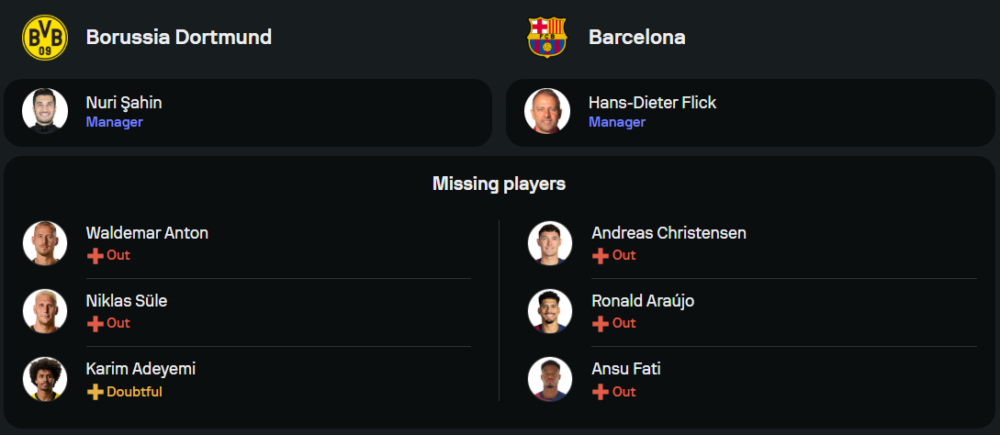Select Nuri Şahin manager name
1000x435 pixels.
(124, 102)
